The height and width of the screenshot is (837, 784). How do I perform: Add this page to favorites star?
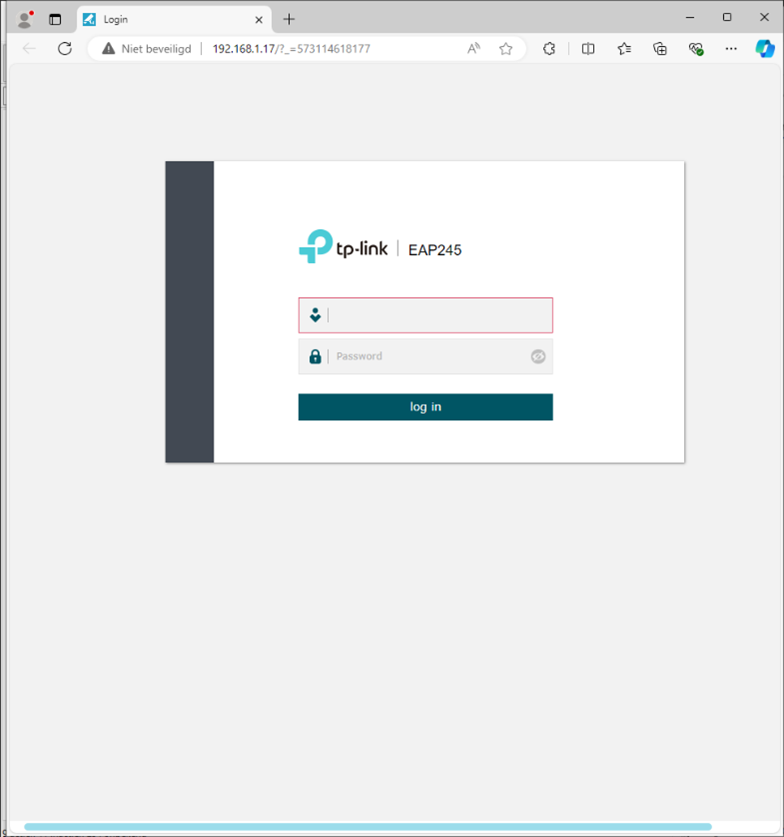505,49
